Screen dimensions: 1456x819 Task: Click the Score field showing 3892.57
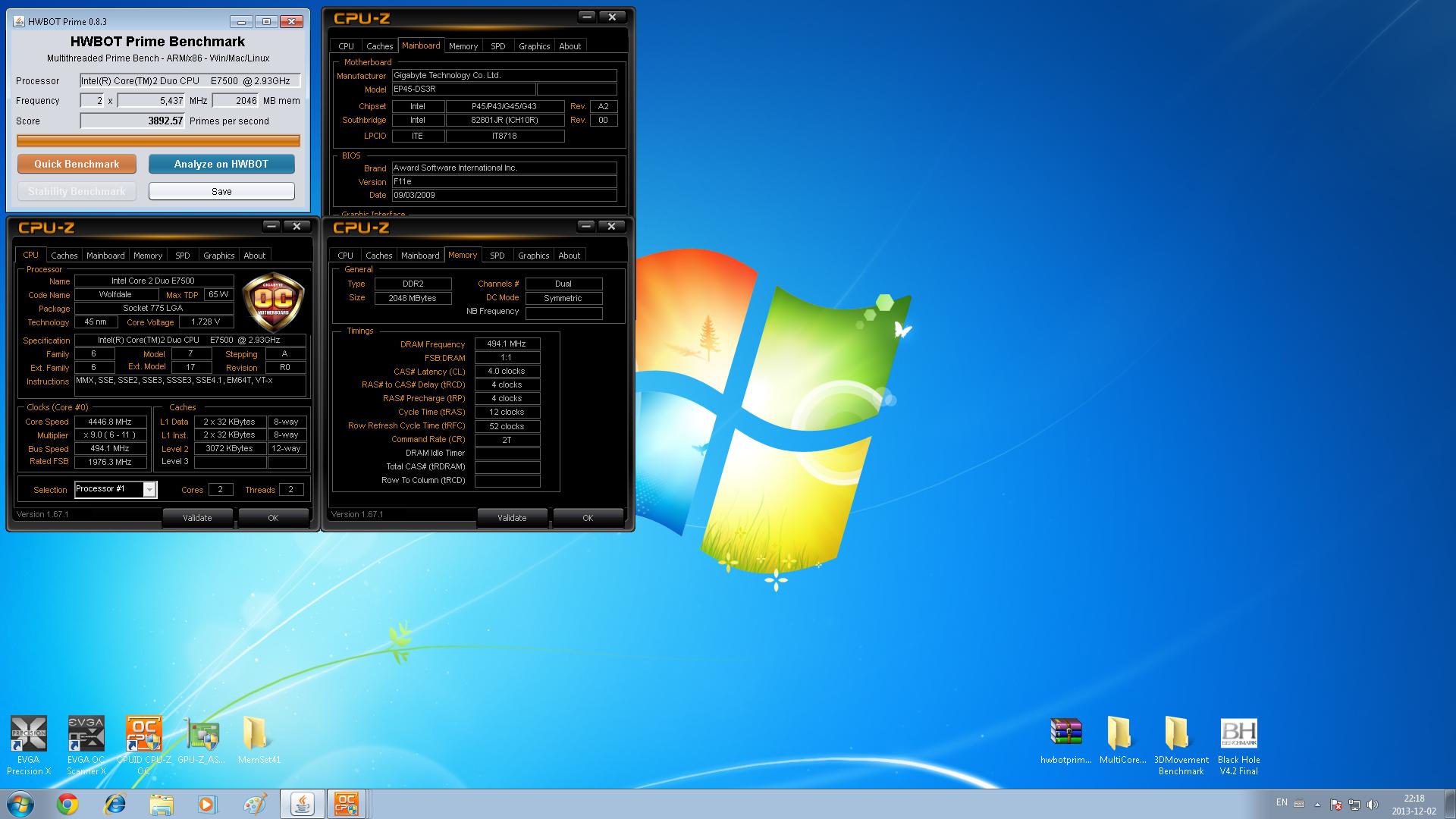click(x=133, y=121)
